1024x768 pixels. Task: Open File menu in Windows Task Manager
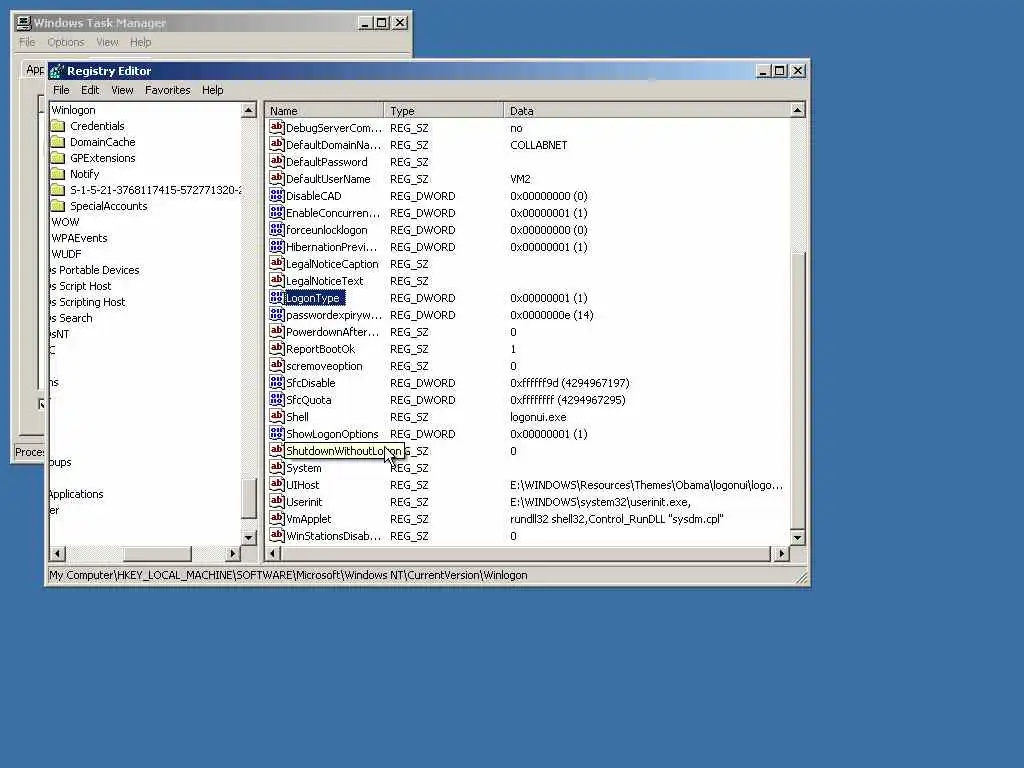[x=27, y=42]
